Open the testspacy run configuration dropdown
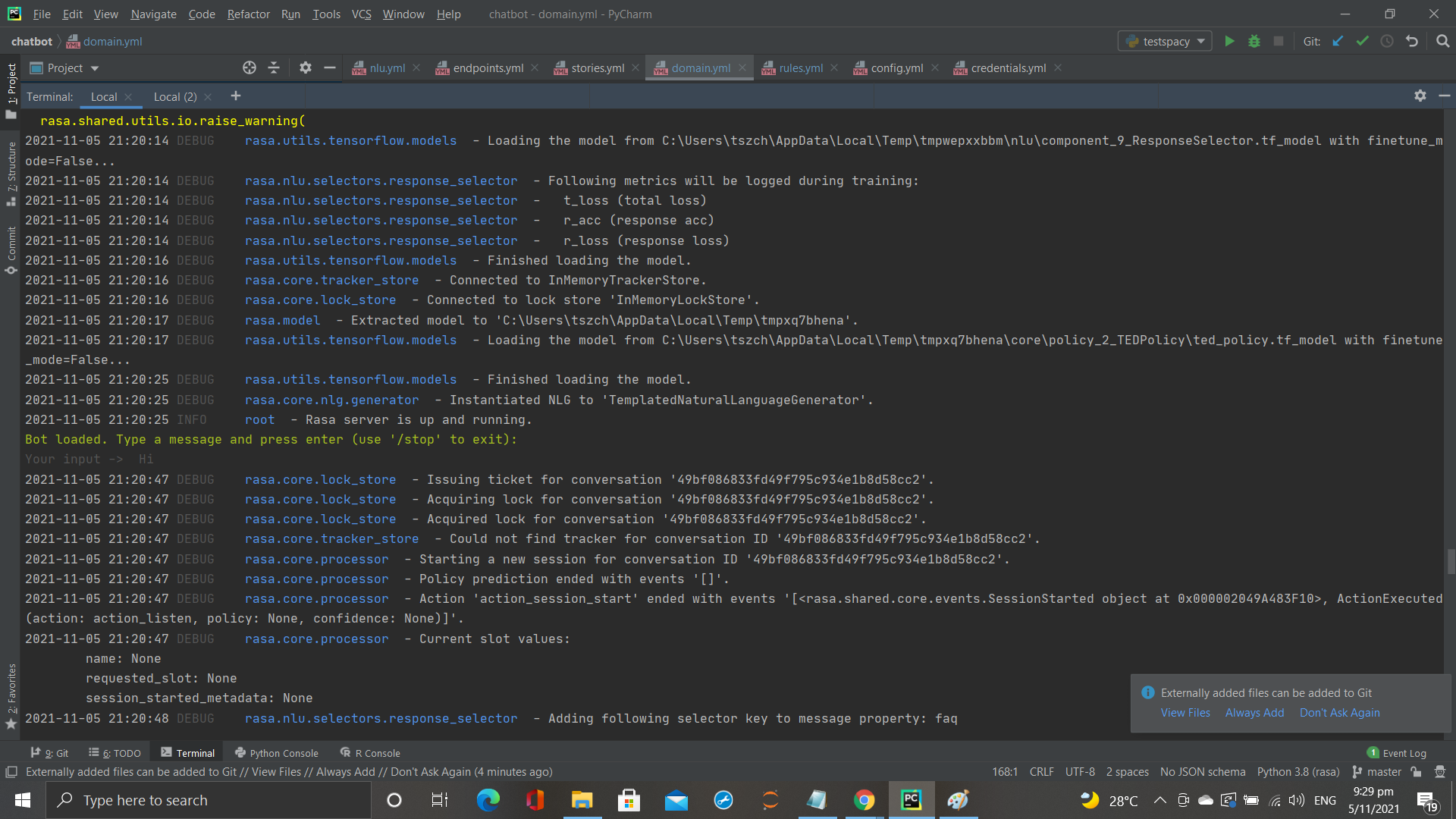 pos(1166,41)
